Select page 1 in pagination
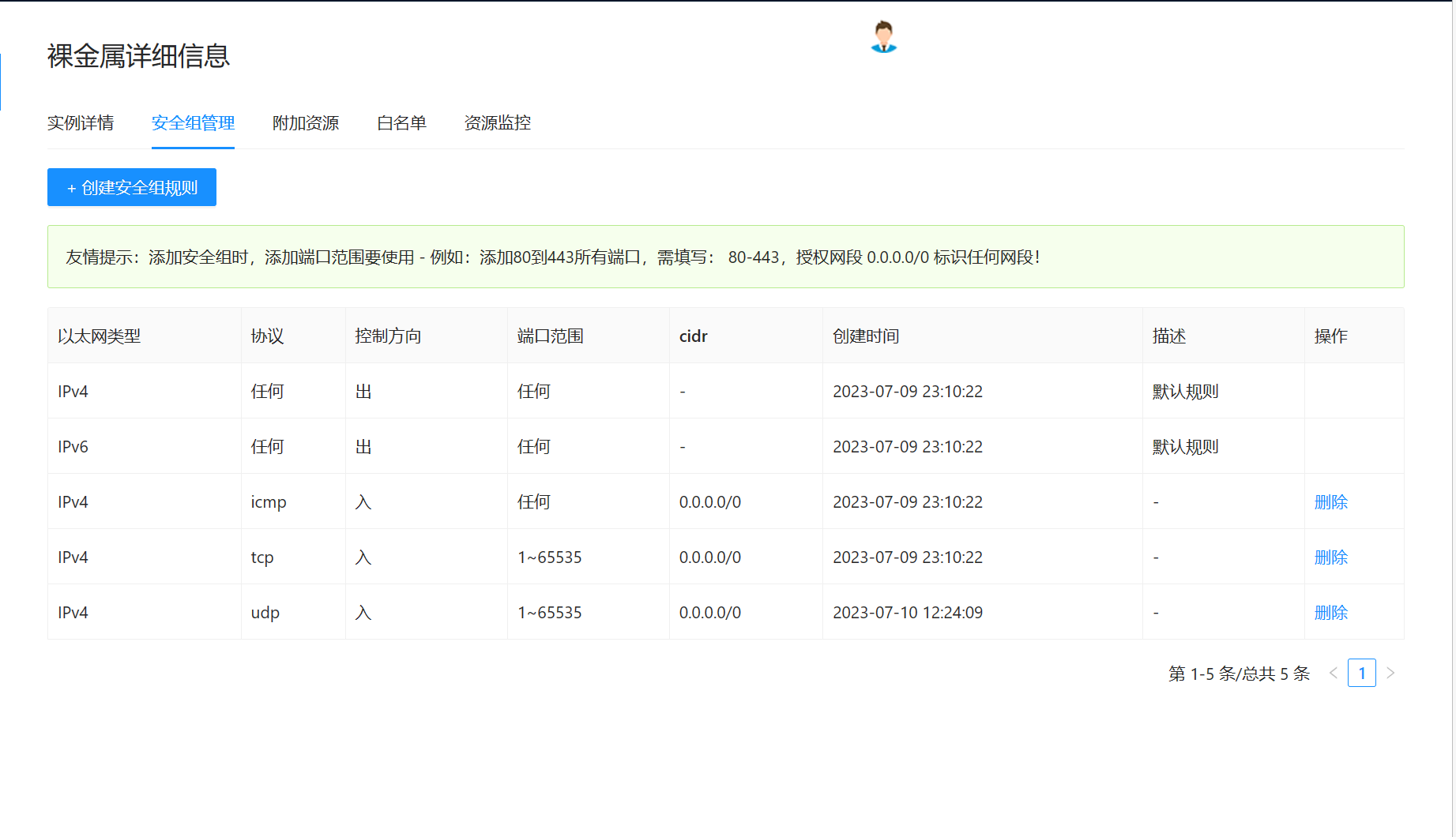The height and width of the screenshot is (837, 1456). 1361,673
